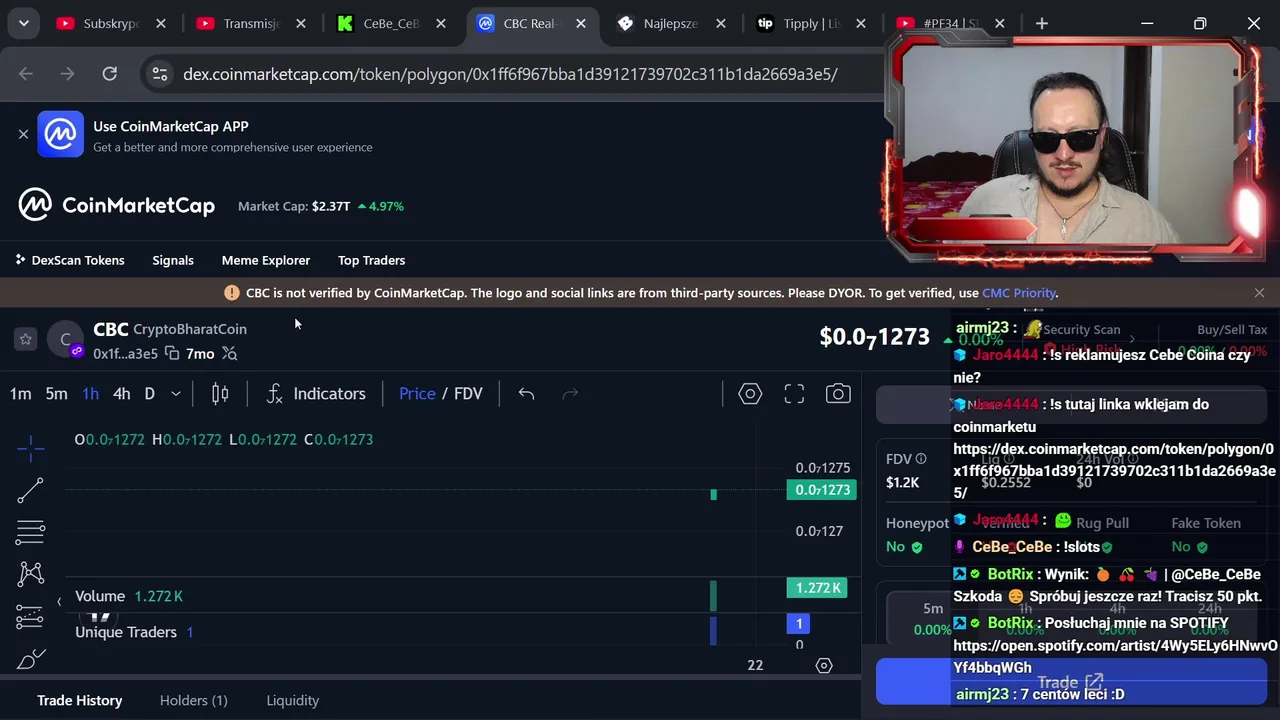Open the browser tab search dropdown
Image resolution: width=1280 pixels, height=720 pixels.
(x=23, y=23)
